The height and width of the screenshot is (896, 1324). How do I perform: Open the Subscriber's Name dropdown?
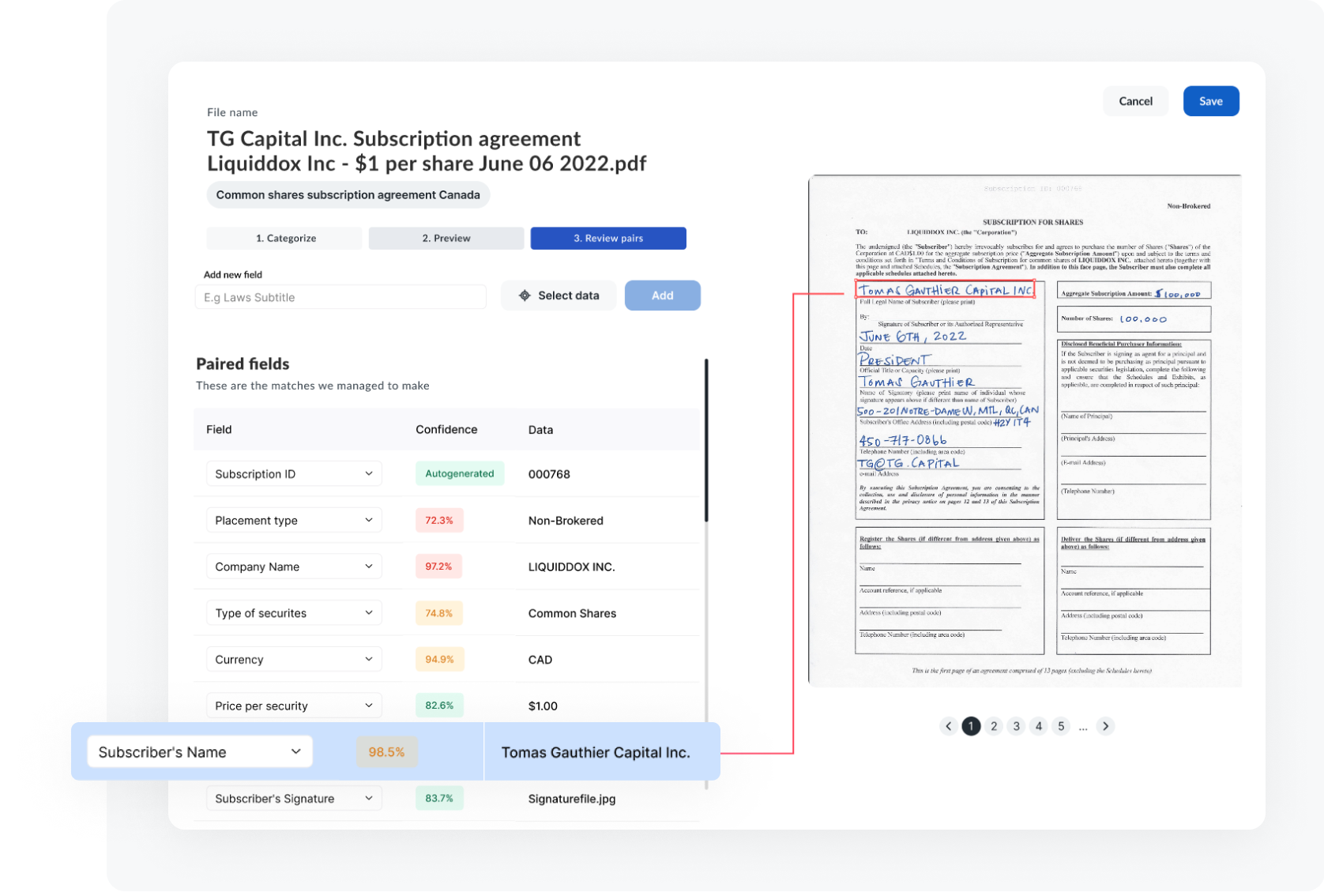[200, 752]
